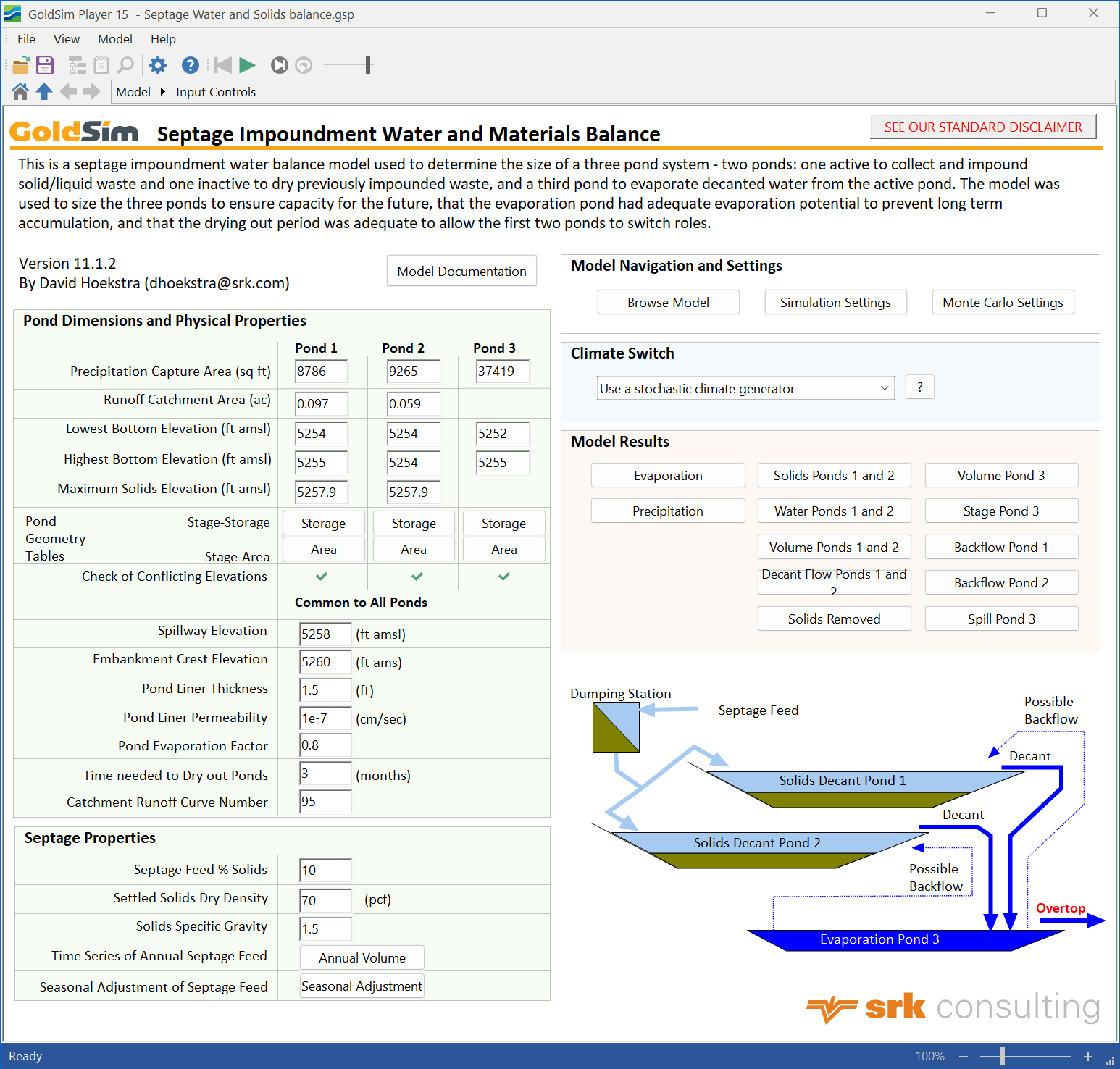Open Backflow Pond 1 results

[1001, 547]
